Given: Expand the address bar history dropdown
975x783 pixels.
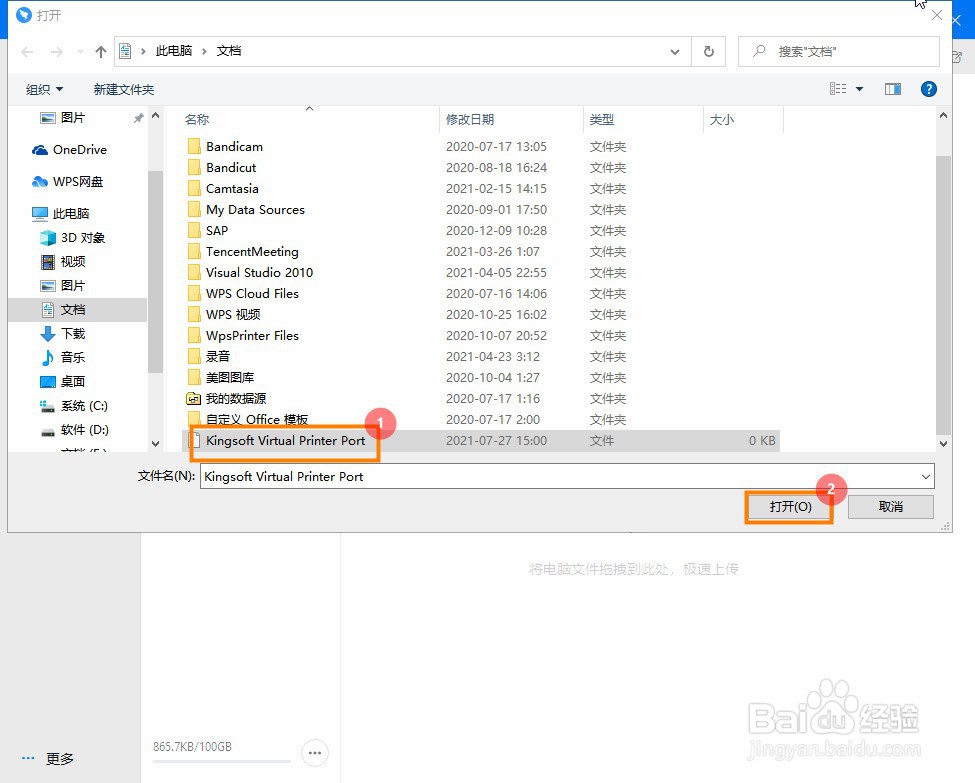Looking at the screenshot, I should coord(675,52).
